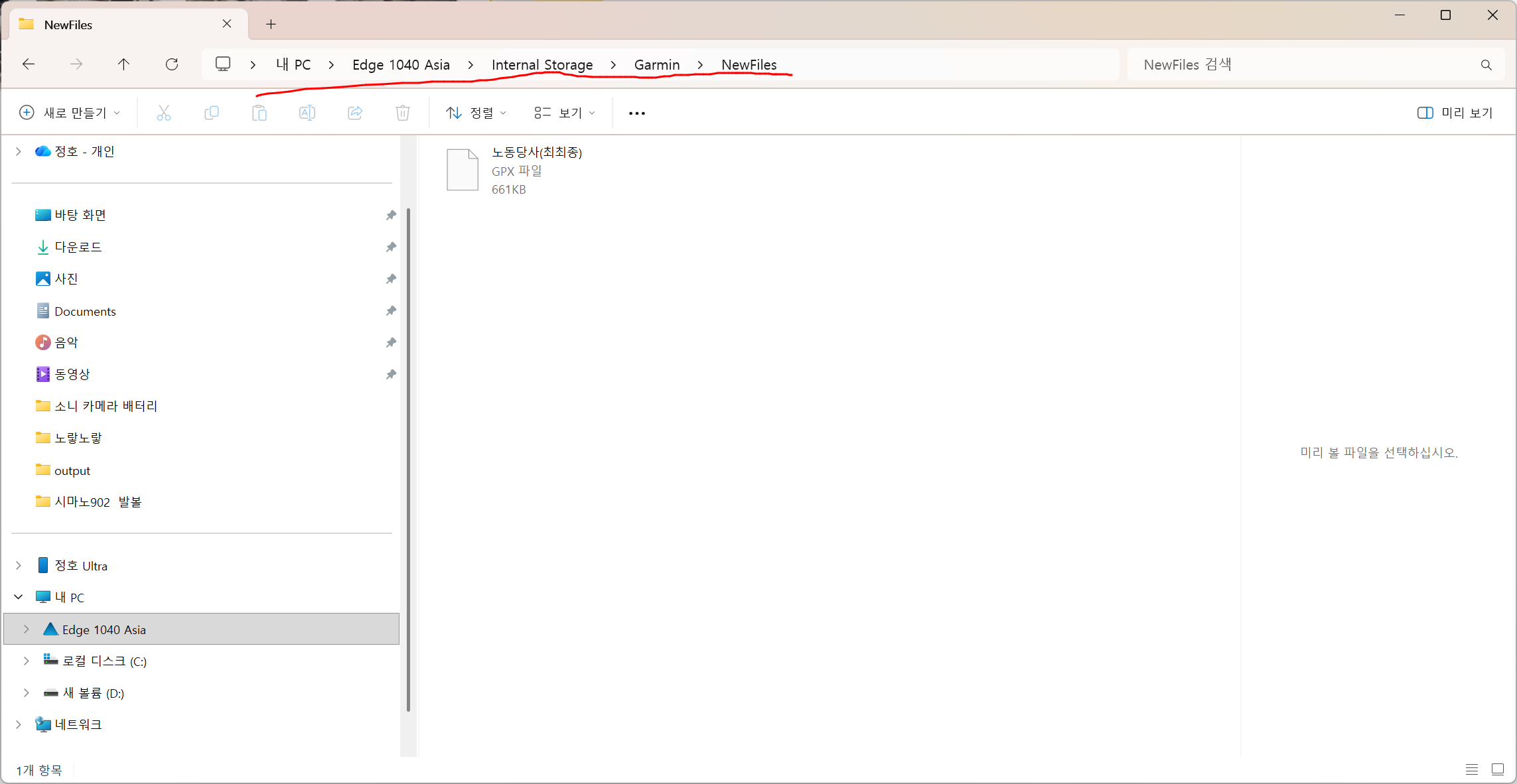Expand the 새 볼륨 (D:) node
The width and height of the screenshot is (1517, 784).
point(27,692)
